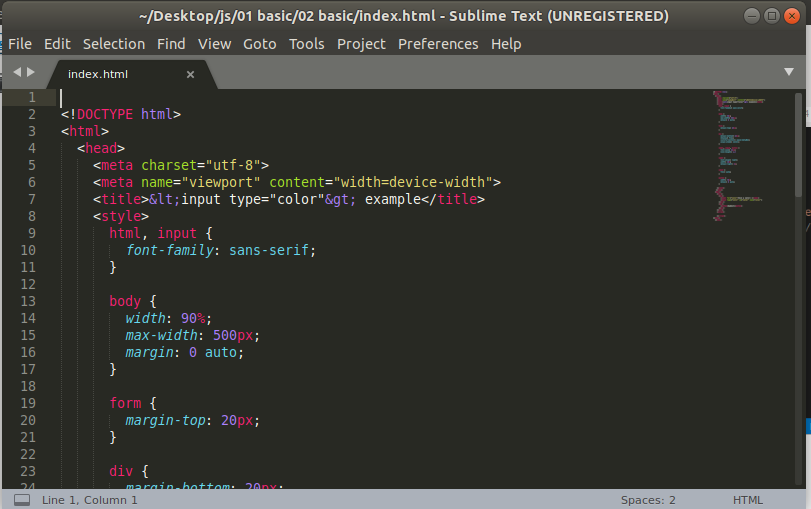
Task: Minimize the Sublime Text window
Action: (x=752, y=16)
